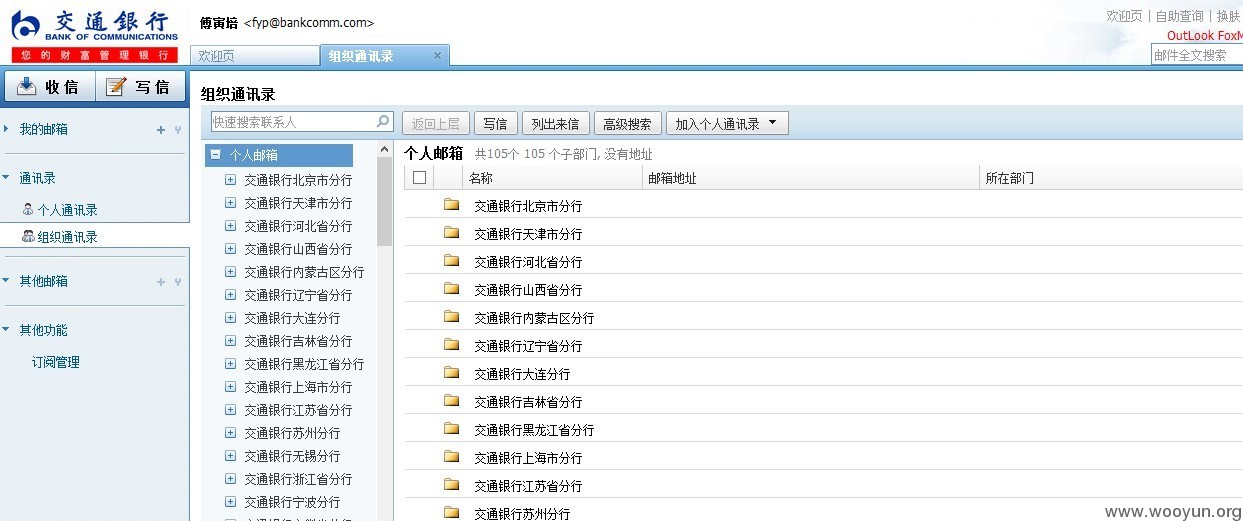1243x521 pixels.
Task: Open inbox with 收信 button
Action: click(x=48, y=87)
